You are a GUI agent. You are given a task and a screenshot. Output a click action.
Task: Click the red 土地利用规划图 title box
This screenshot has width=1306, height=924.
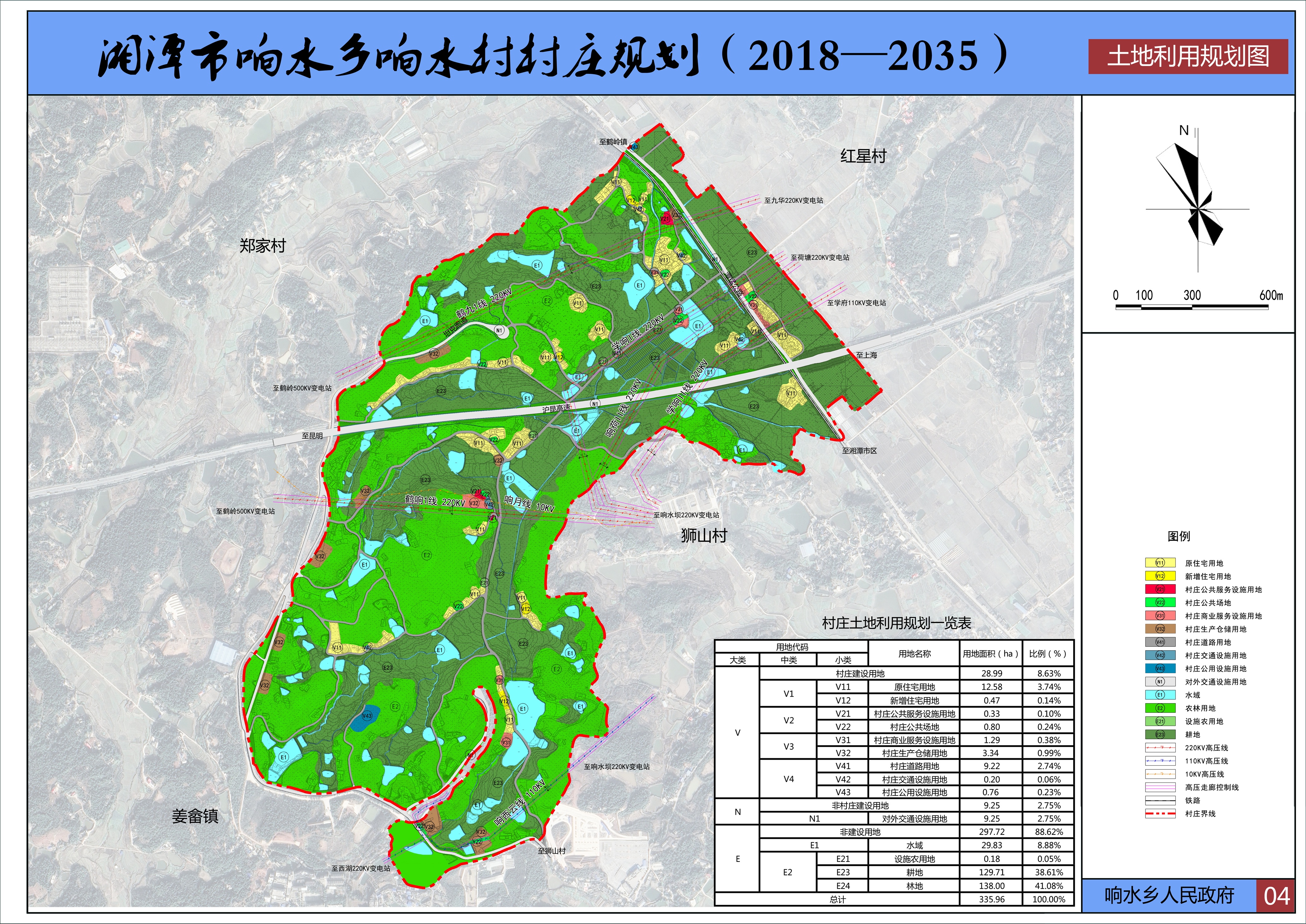(1188, 56)
